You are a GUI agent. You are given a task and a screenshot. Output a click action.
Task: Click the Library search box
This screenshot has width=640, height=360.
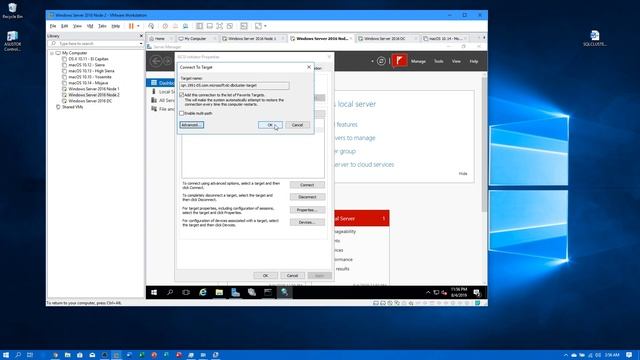(x=96, y=43)
